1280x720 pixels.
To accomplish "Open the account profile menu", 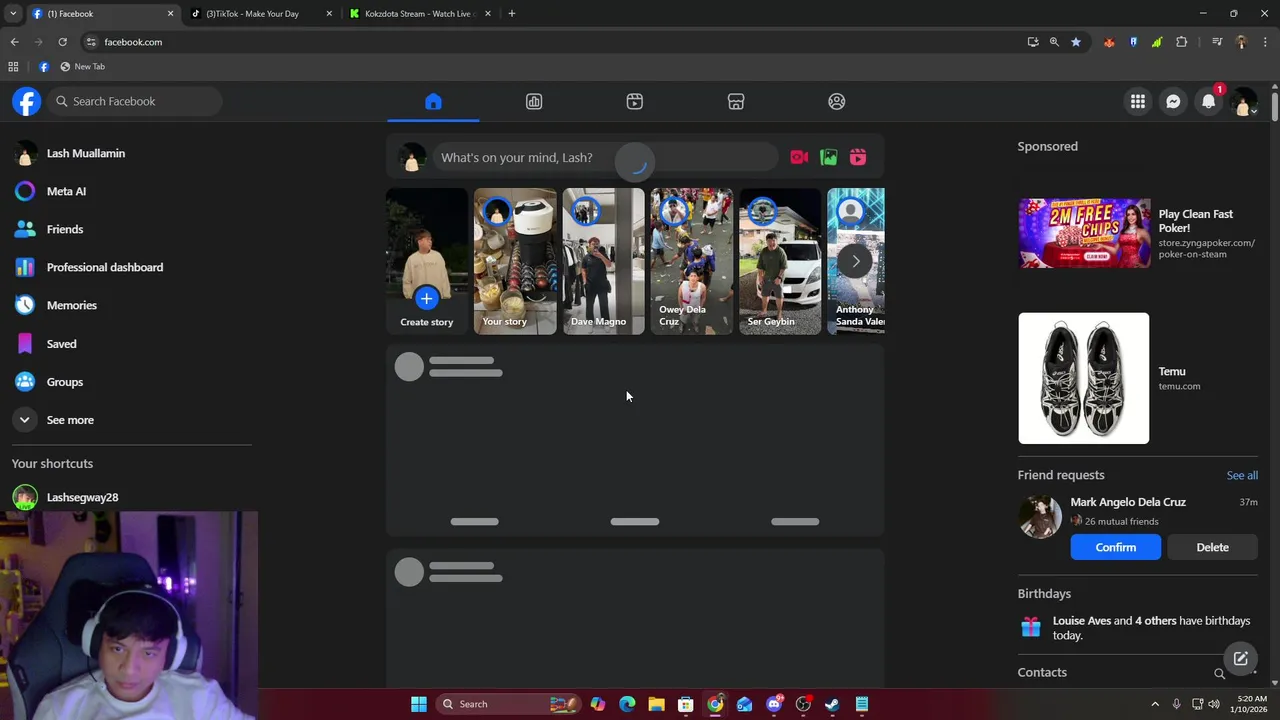I will (1244, 101).
